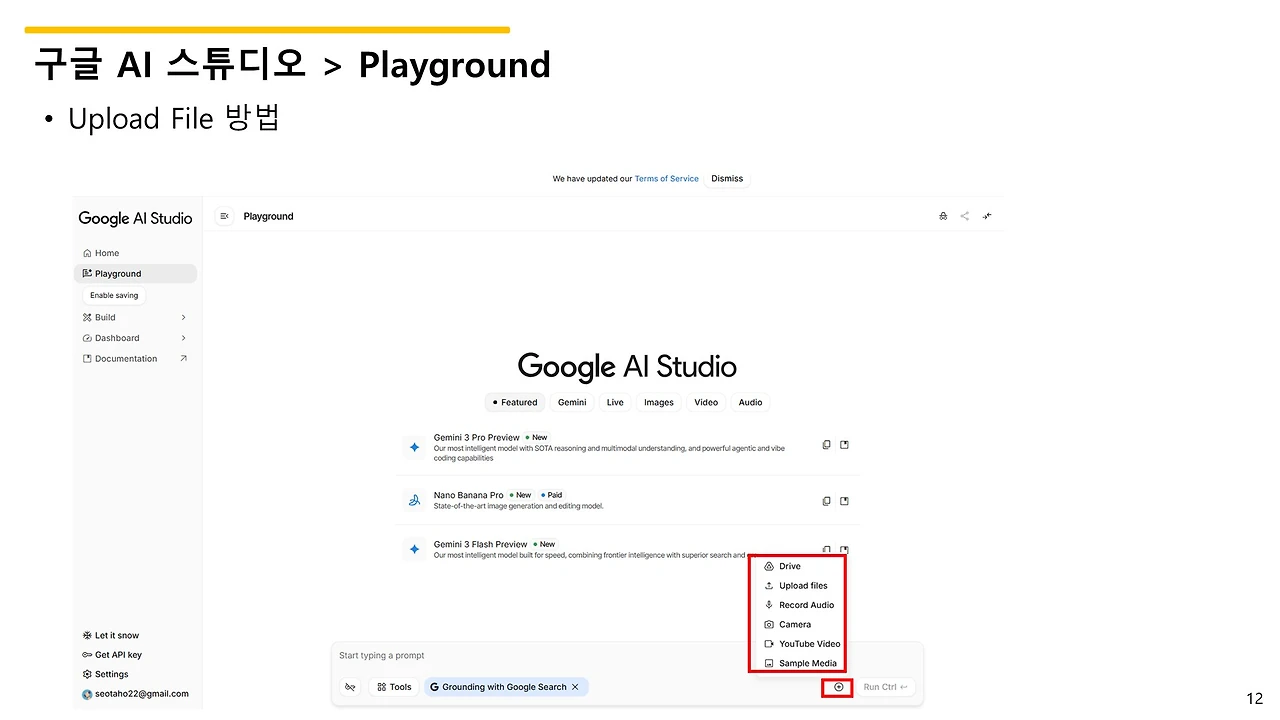Switch to the Video tab
The height and width of the screenshot is (720, 1280).
pos(706,402)
